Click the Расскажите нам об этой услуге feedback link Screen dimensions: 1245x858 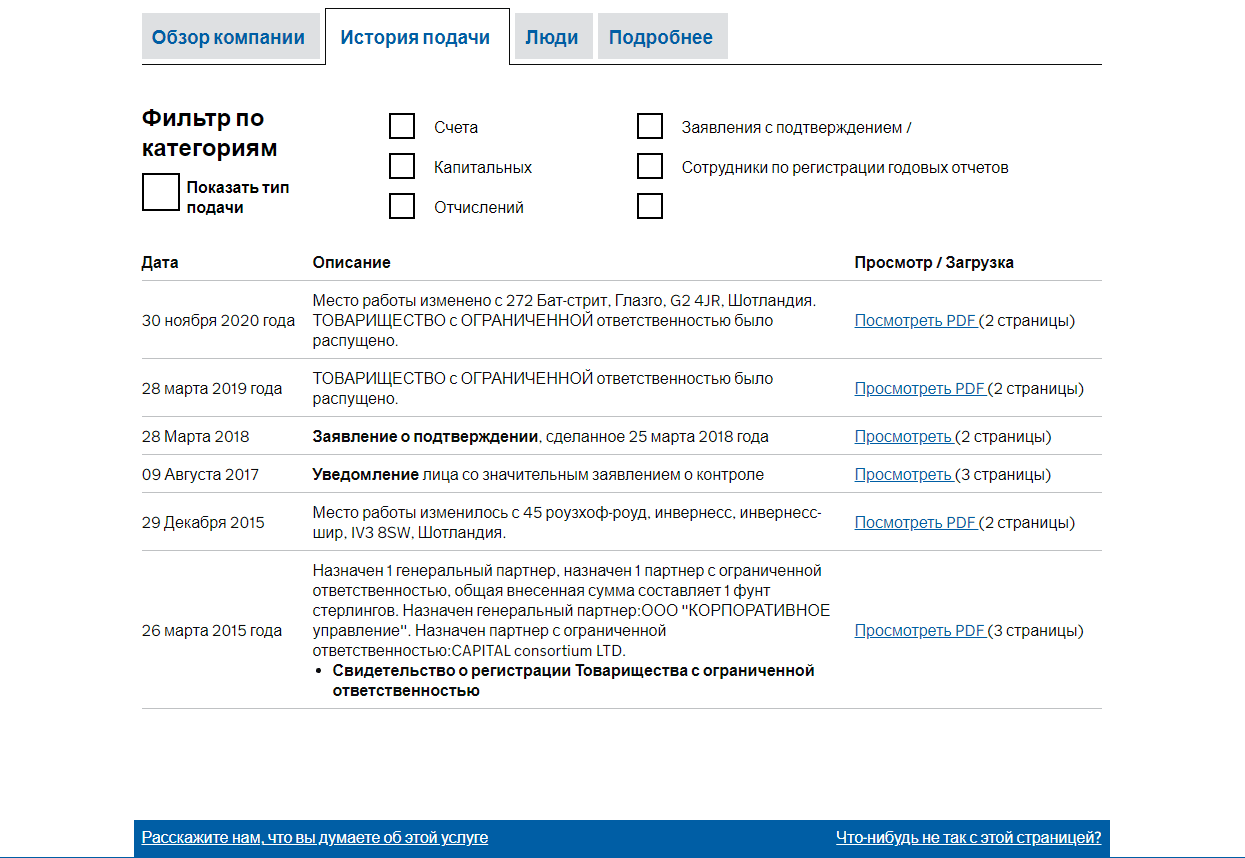point(315,838)
